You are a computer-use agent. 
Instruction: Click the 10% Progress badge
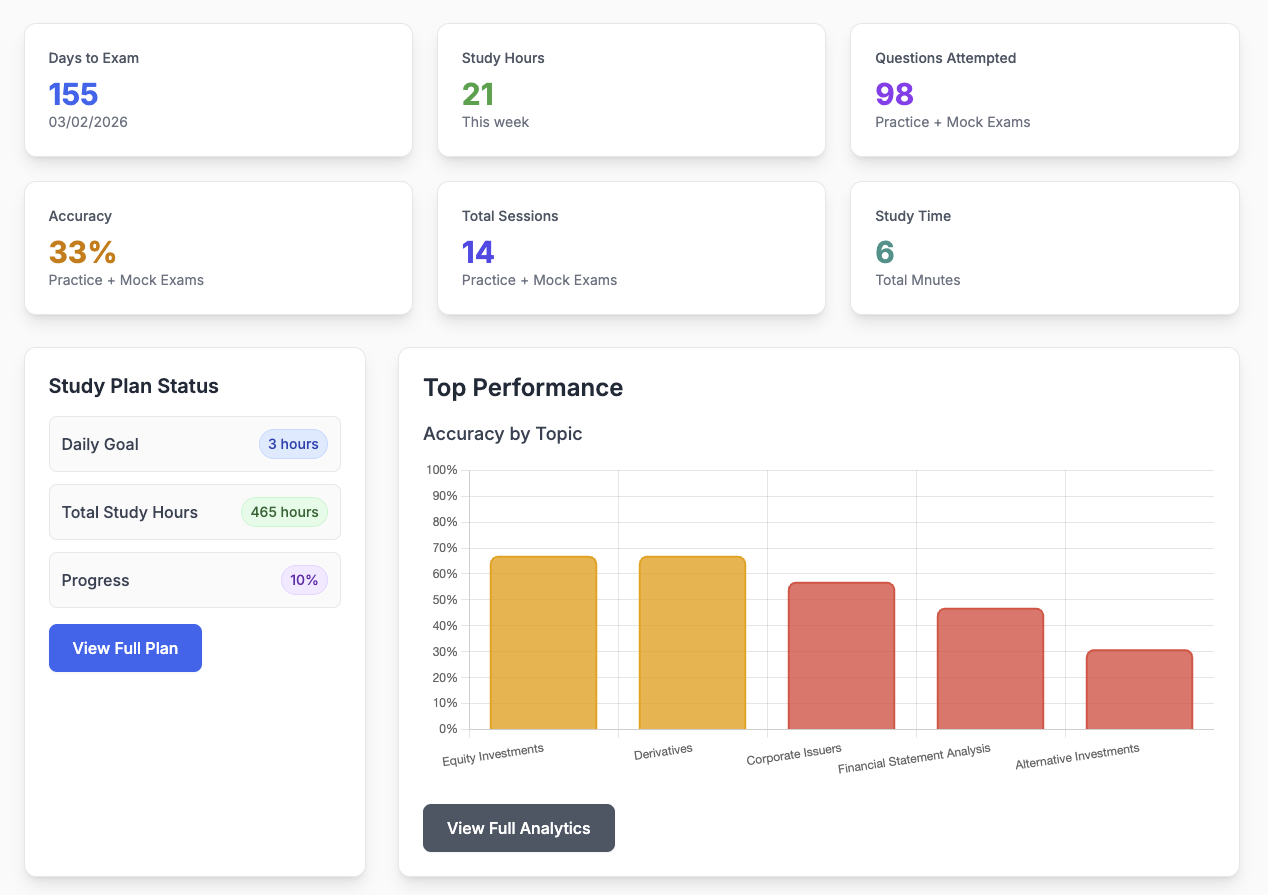click(x=304, y=580)
